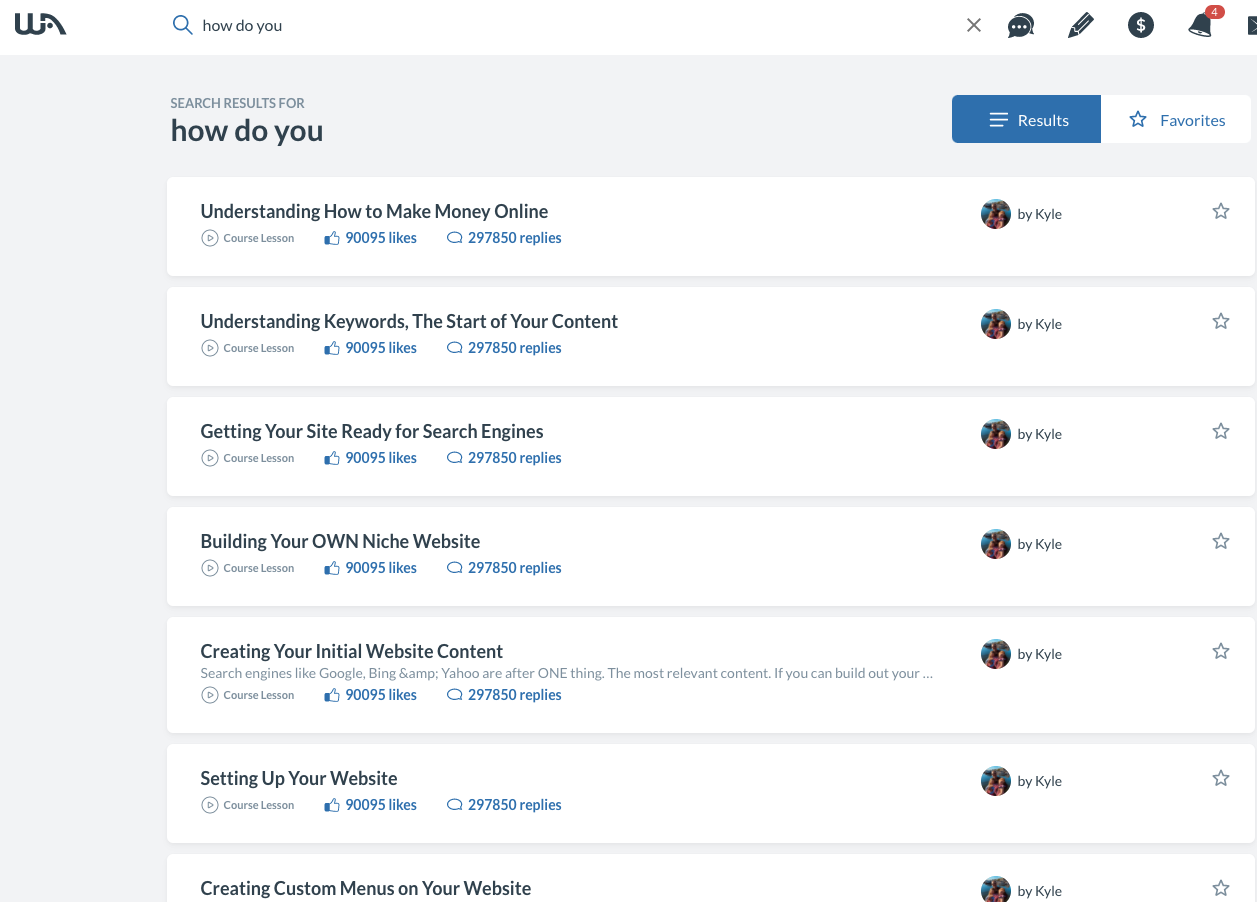Click the search magnifier icon

tap(182, 25)
